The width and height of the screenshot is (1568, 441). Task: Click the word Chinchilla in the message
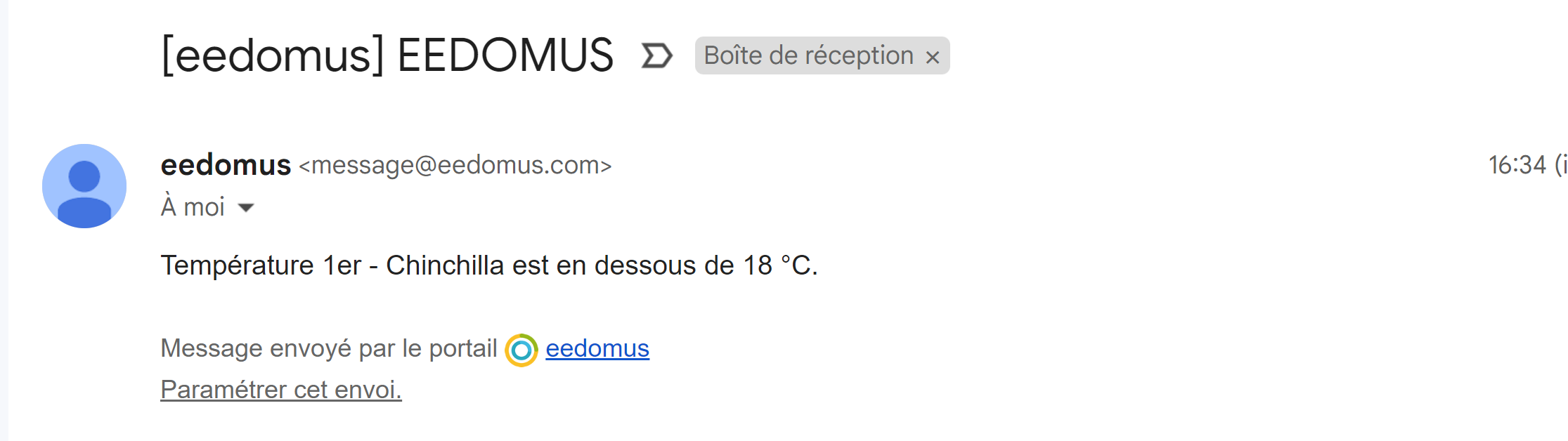[445, 265]
